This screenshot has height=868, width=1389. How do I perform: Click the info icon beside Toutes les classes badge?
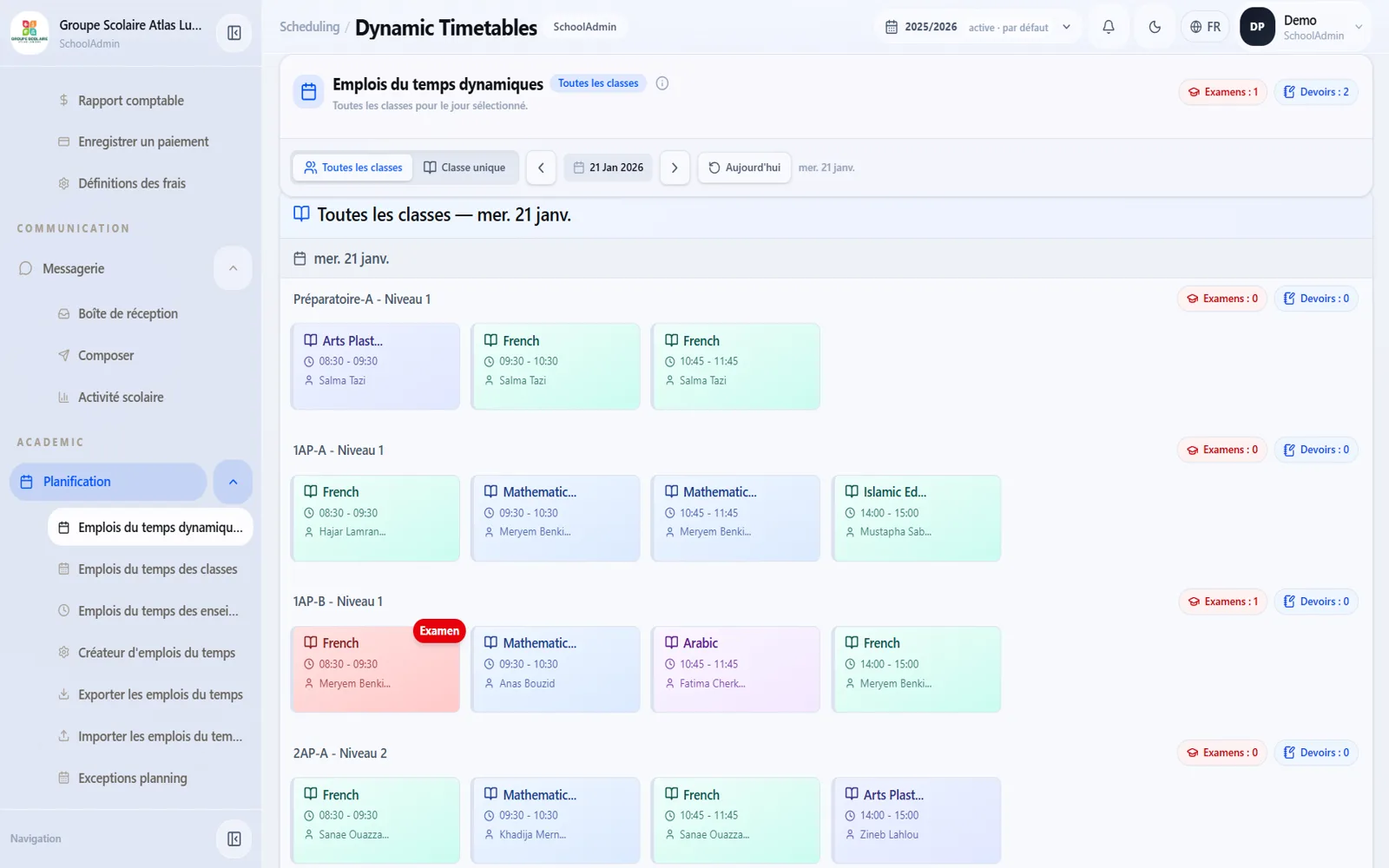click(x=662, y=83)
